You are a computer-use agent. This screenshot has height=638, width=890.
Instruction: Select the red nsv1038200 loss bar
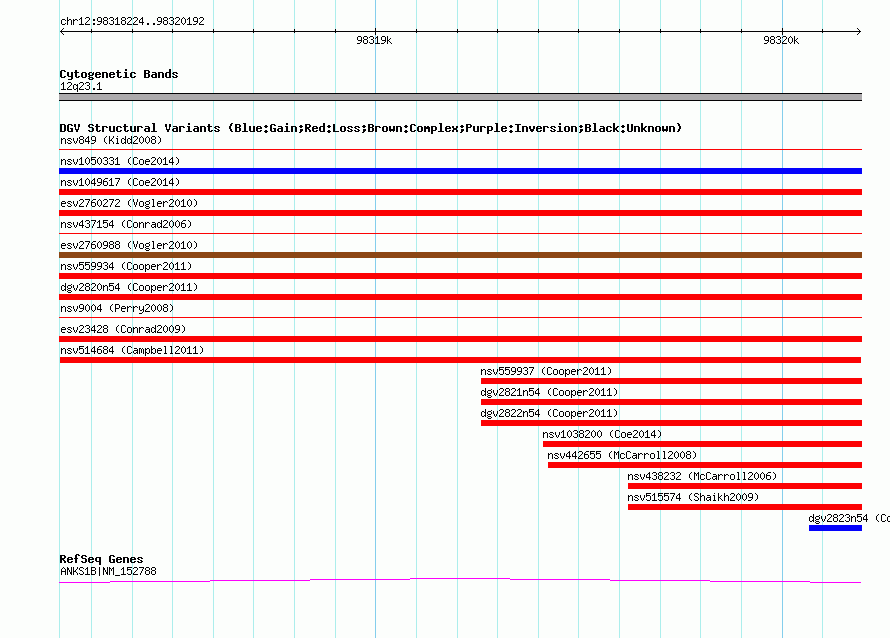[x=702, y=444]
